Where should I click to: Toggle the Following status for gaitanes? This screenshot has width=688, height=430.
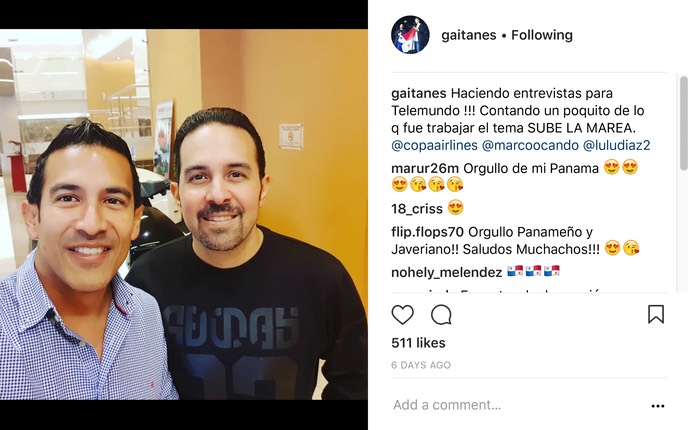[542, 35]
